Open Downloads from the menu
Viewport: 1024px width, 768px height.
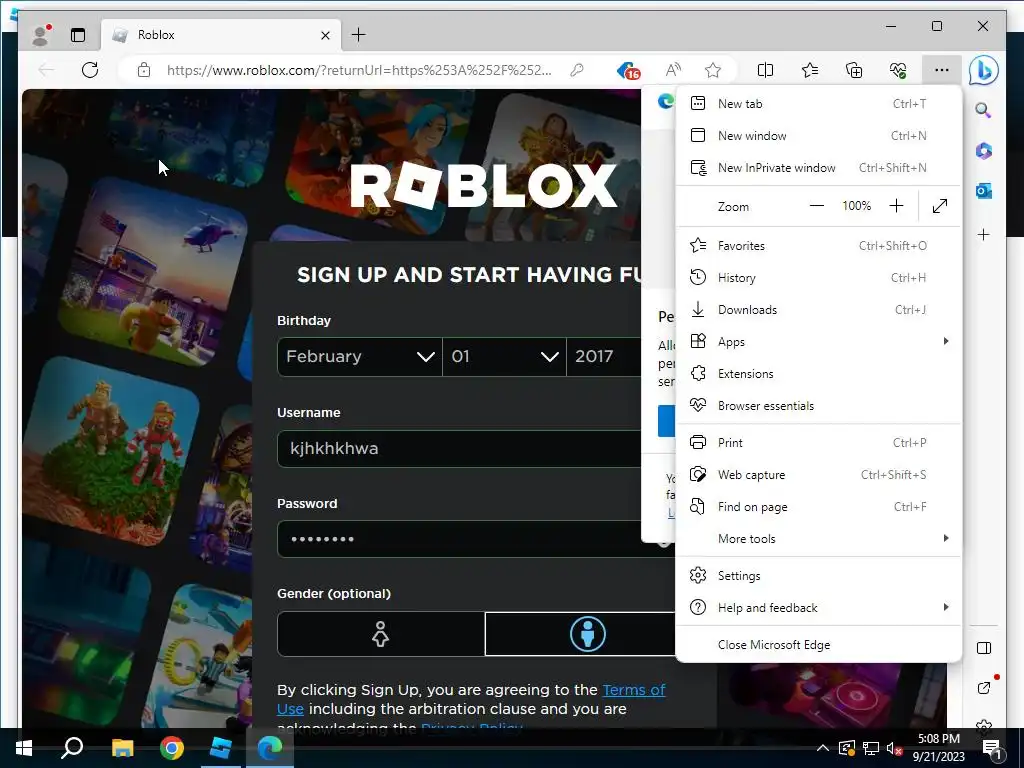click(818, 310)
